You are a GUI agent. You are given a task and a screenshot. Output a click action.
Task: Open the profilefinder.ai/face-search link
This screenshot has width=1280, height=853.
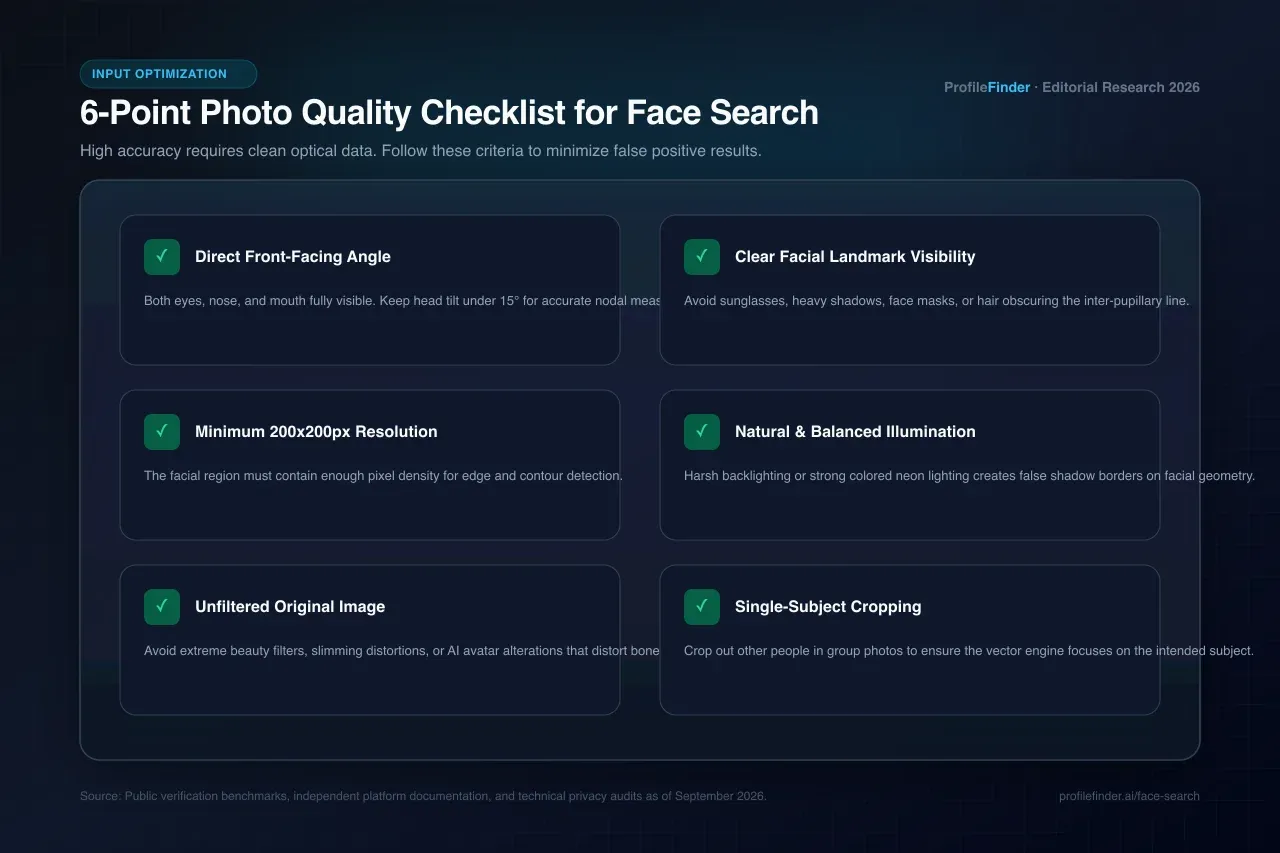pos(1129,796)
